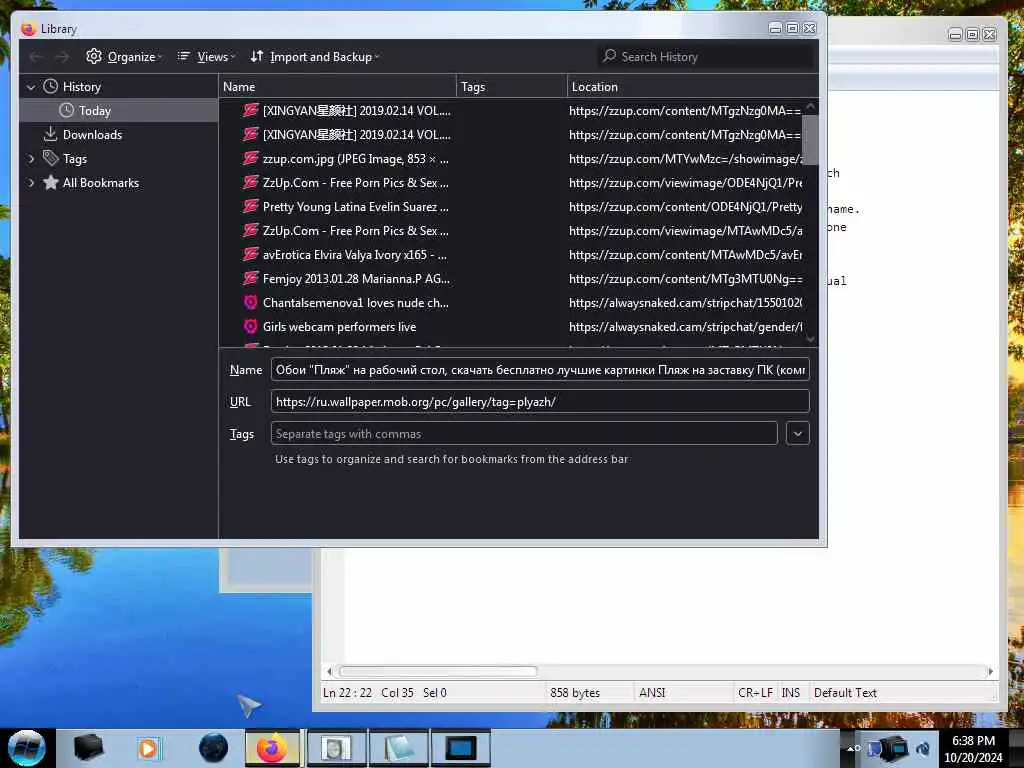Click the notepad editor taskbar icon
This screenshot has height=768, width=1024.
[x=398, y=748]
